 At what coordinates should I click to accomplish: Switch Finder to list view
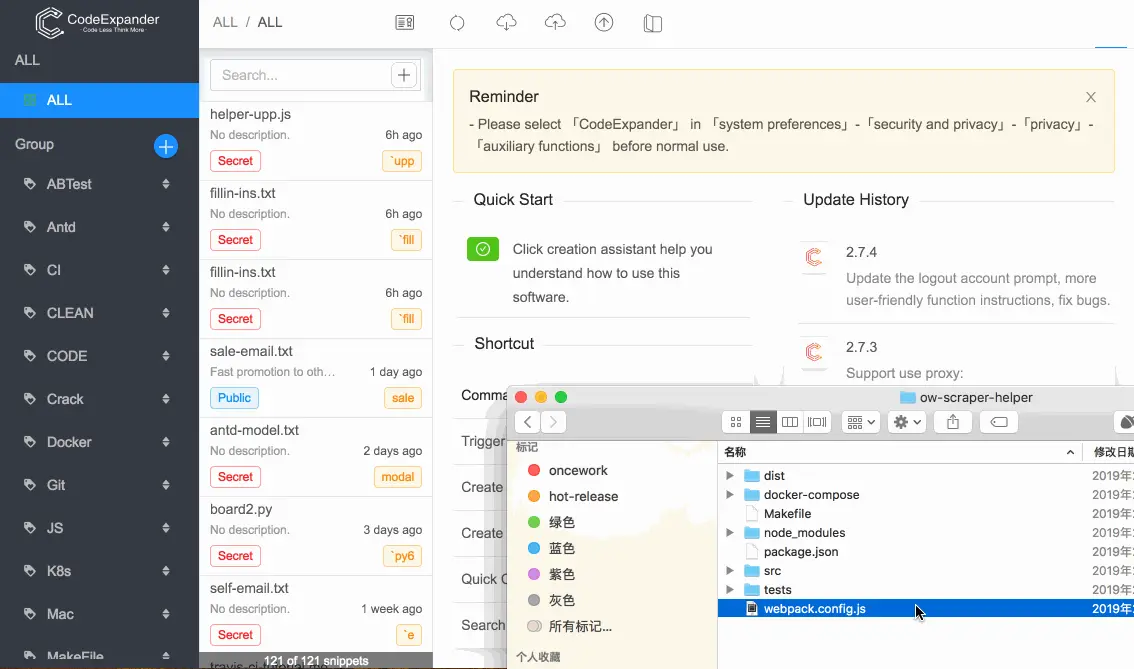762,422
